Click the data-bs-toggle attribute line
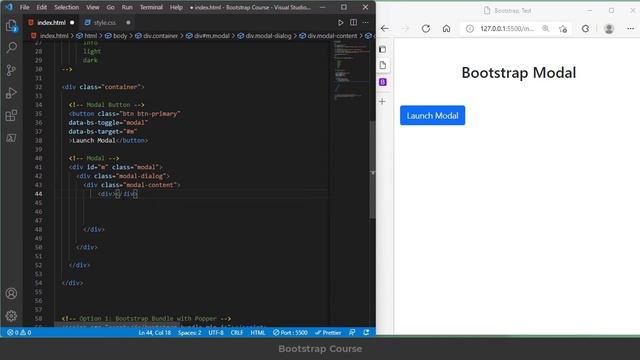This screenshot has height=360, width=640. [108, 122]
